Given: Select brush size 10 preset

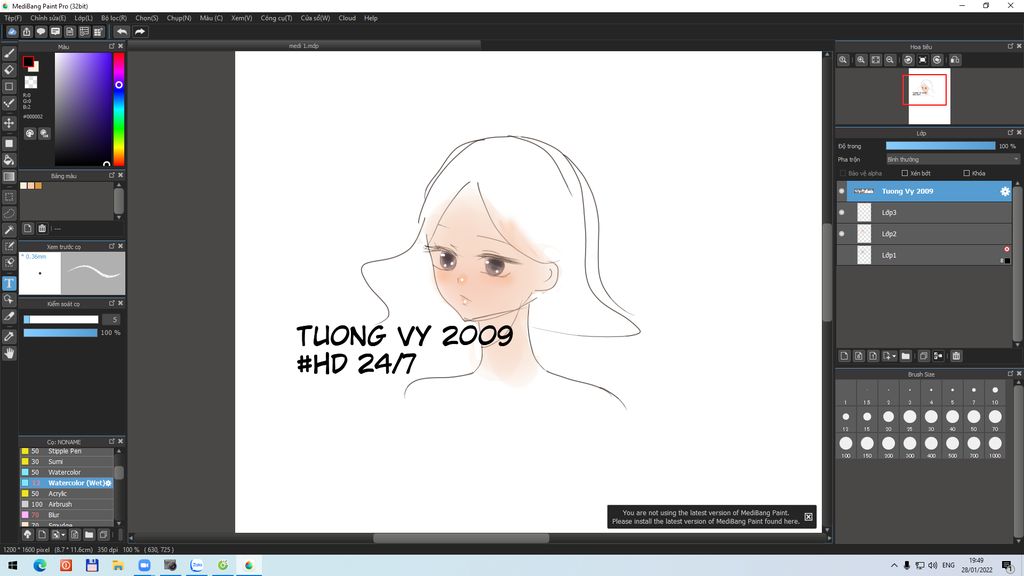Looking at the screenshot, I should [995, 394].
